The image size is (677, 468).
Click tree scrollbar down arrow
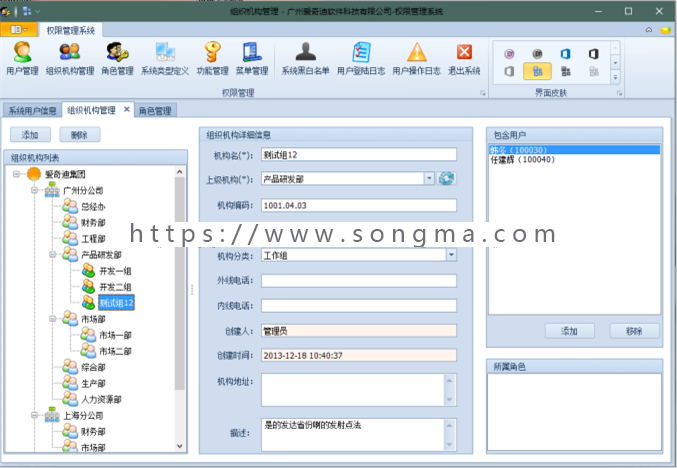[180, 446]
